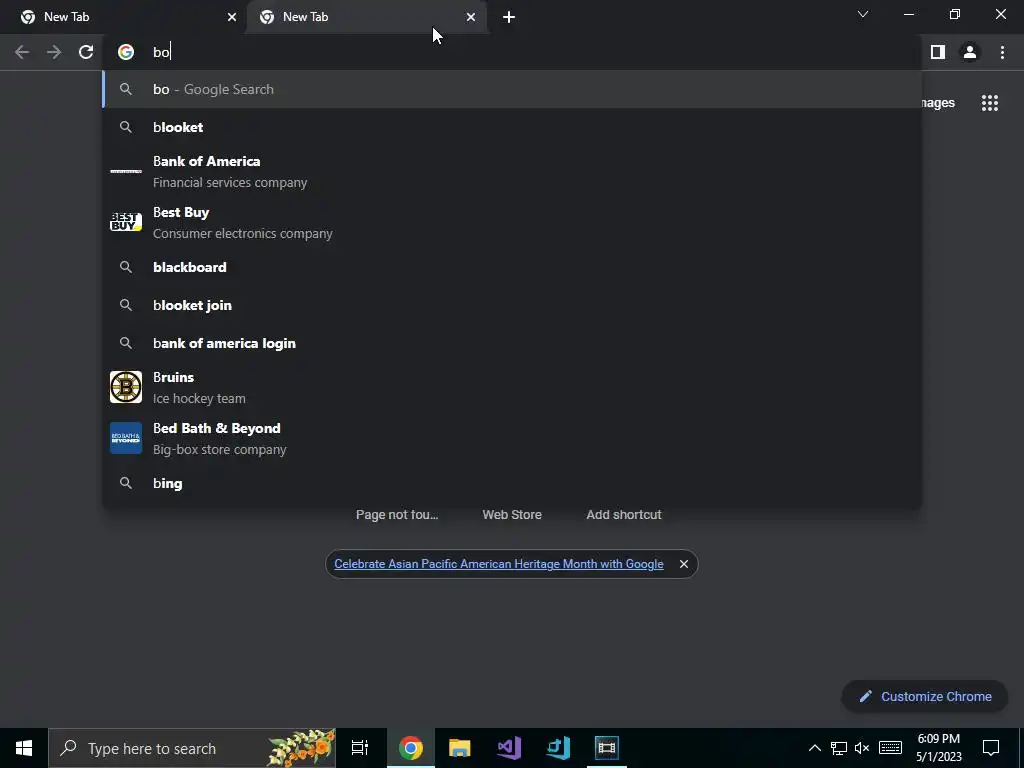This screenshot has height=768, width=1024.
Task: Open Chrome's three-dot menu
Action: [1002, 52]
